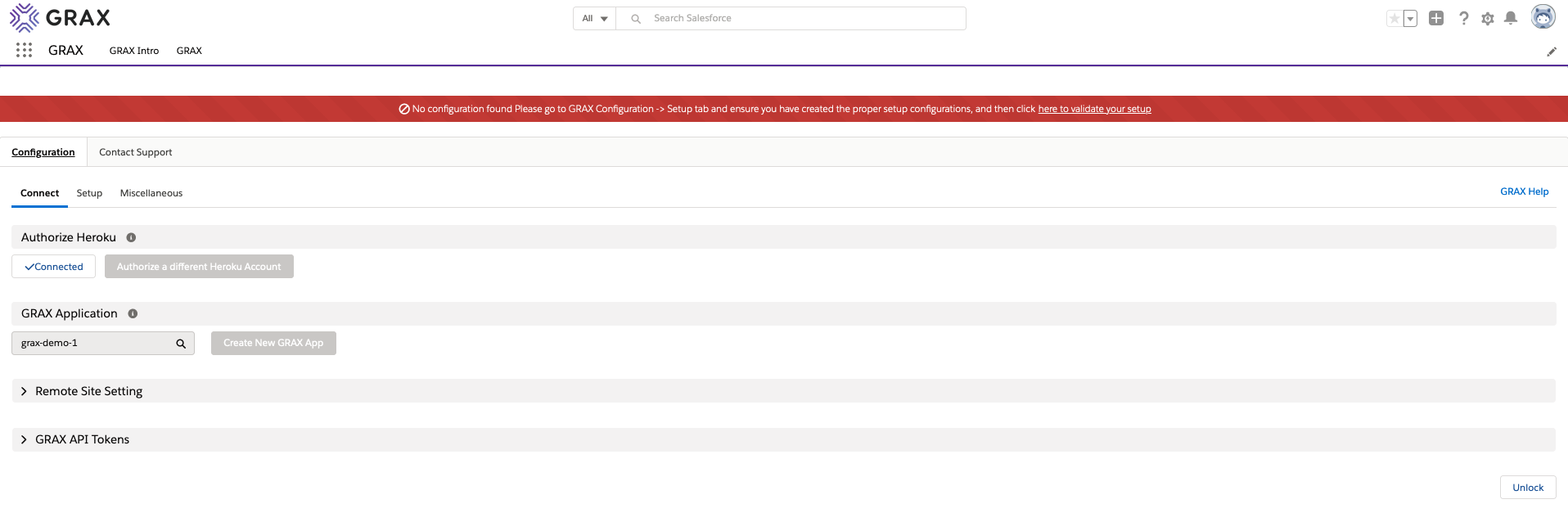Click the Connected button
1568x531 pixels.
tap(53, 267)
